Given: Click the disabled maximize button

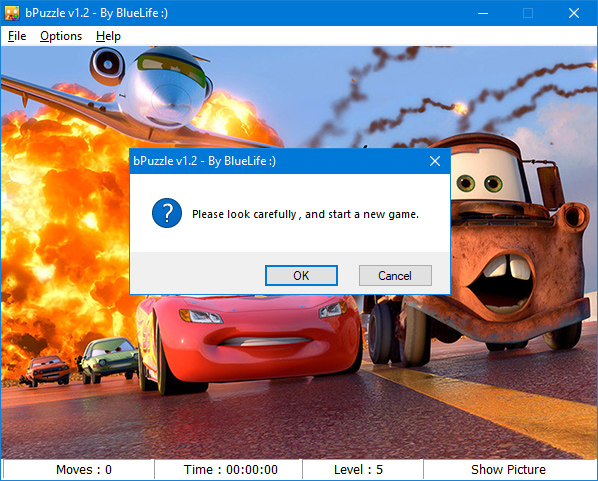Looking at the screenshot, I should point(528,13).
